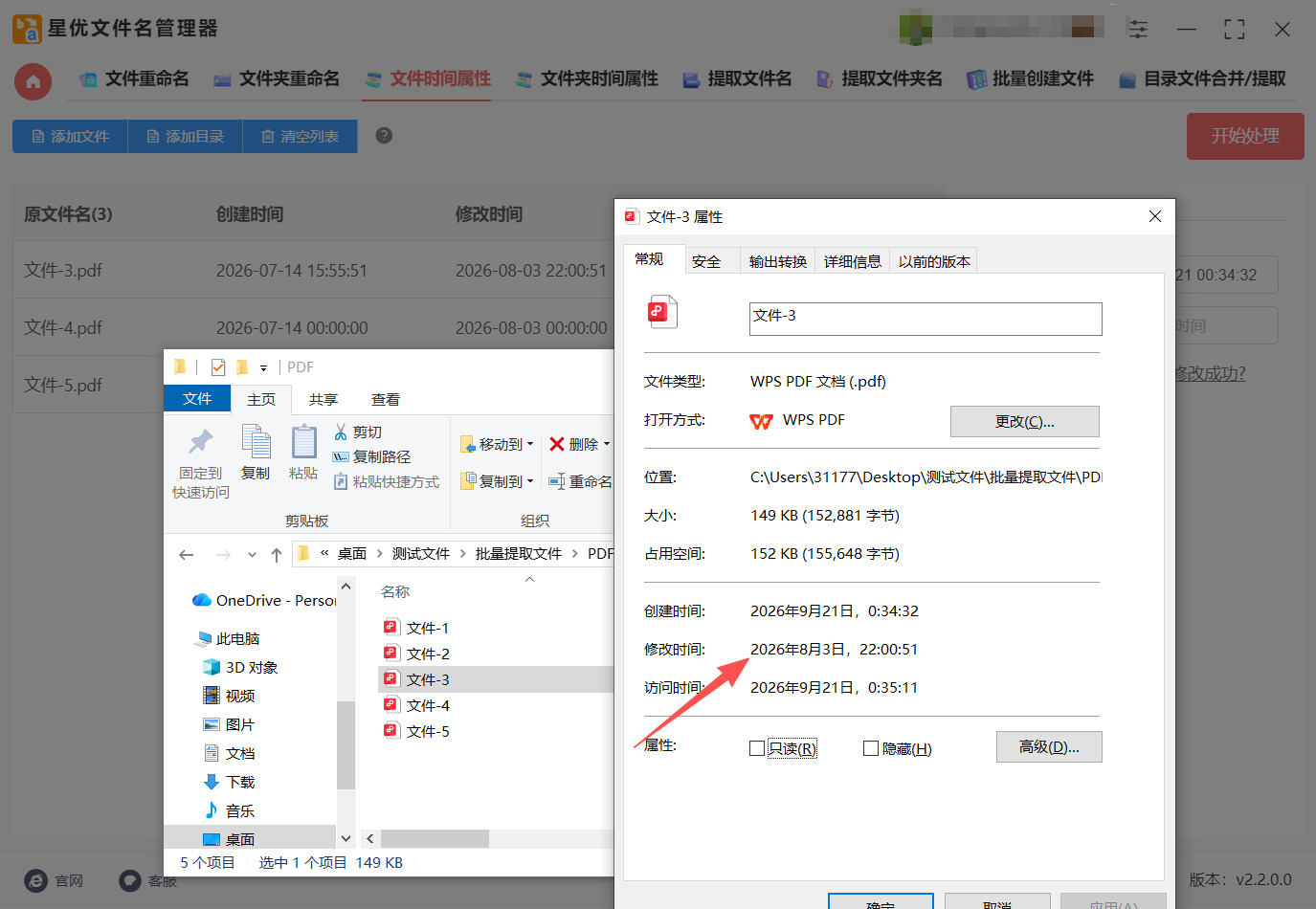The height and width of the screenshot is (909, 1316).
Task: Click the Back arrow in Explorer
Action: [x=187, y=554]
